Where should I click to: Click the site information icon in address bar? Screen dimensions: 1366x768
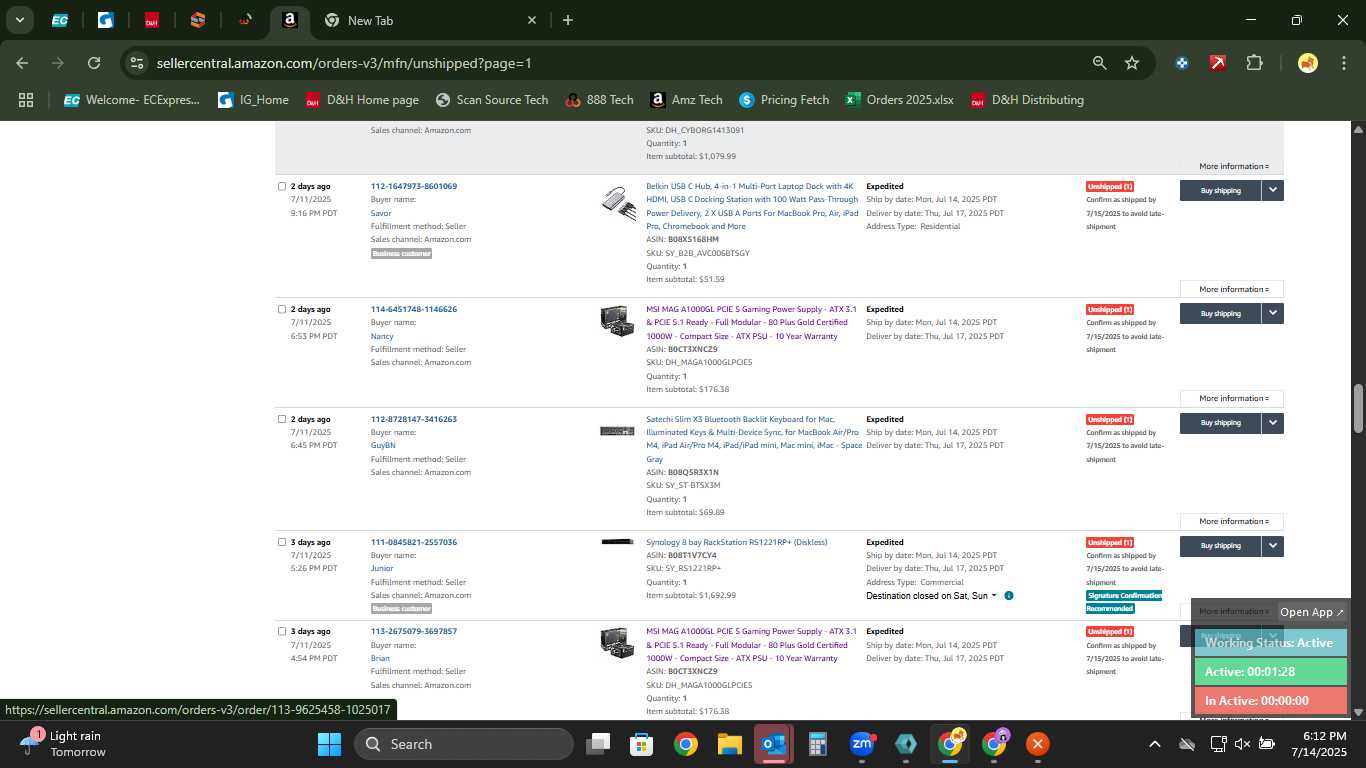pyautogui.click(x=137, y=63)
